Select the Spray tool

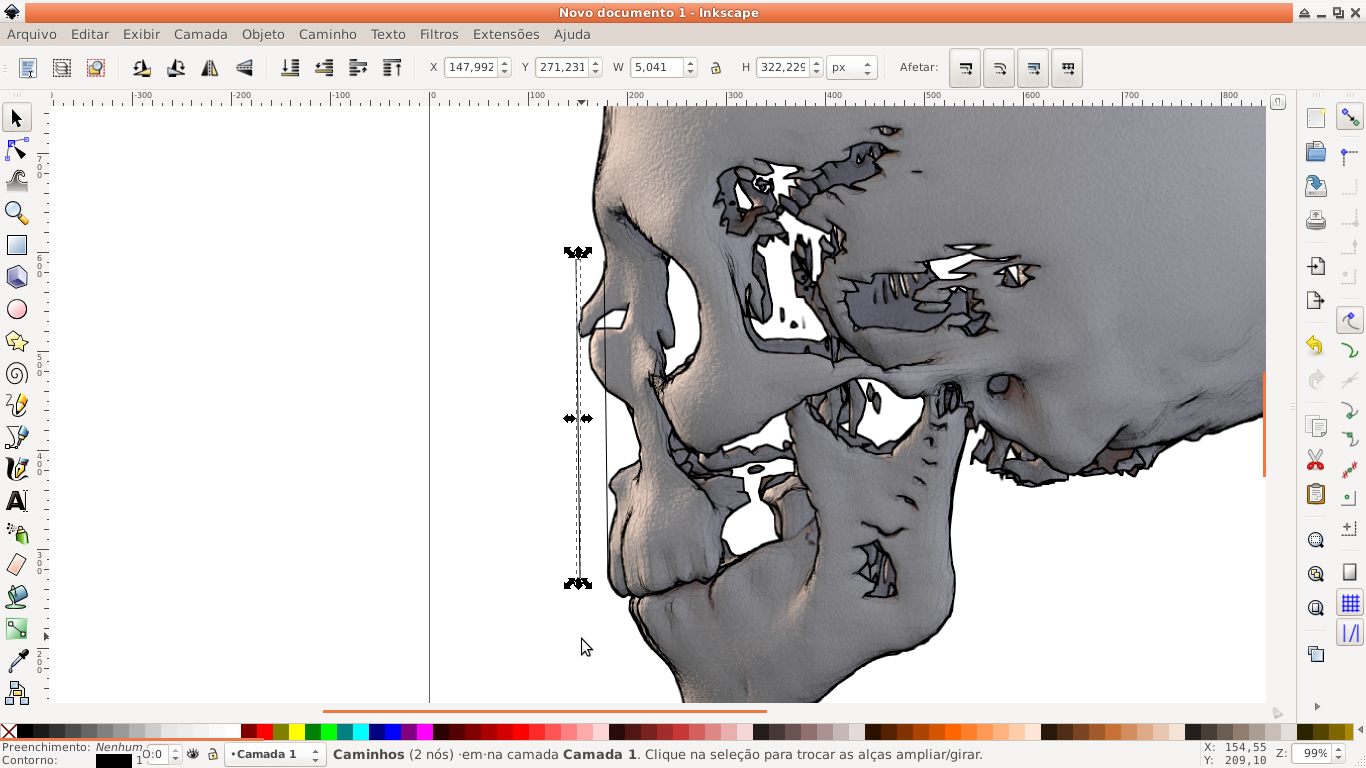pos(16,533)
